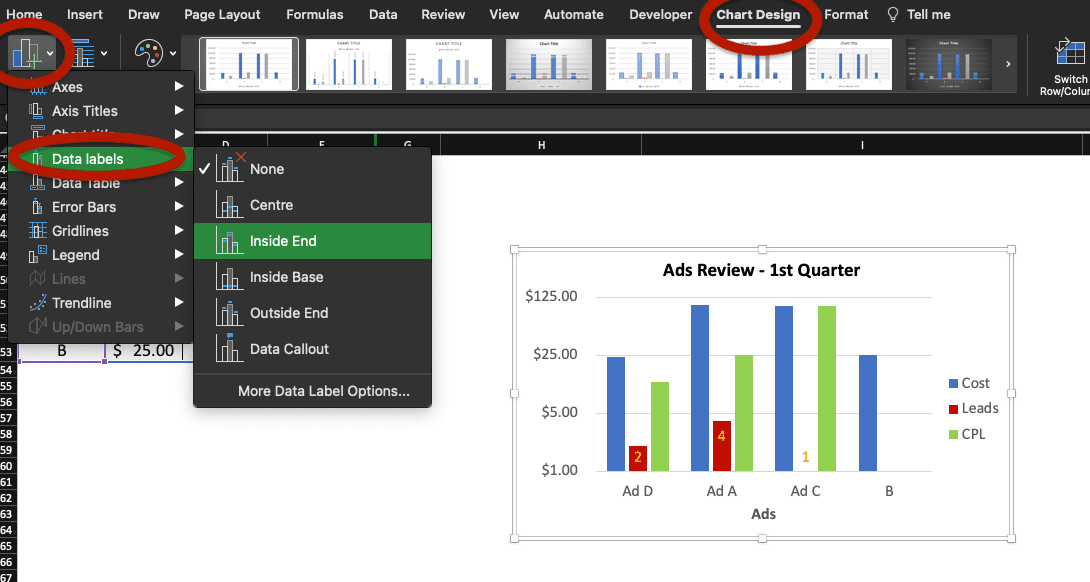Click the green CPL legend marker
Image resolution: width=1090 pixels, height=582 pixels.
coord(952,434)
